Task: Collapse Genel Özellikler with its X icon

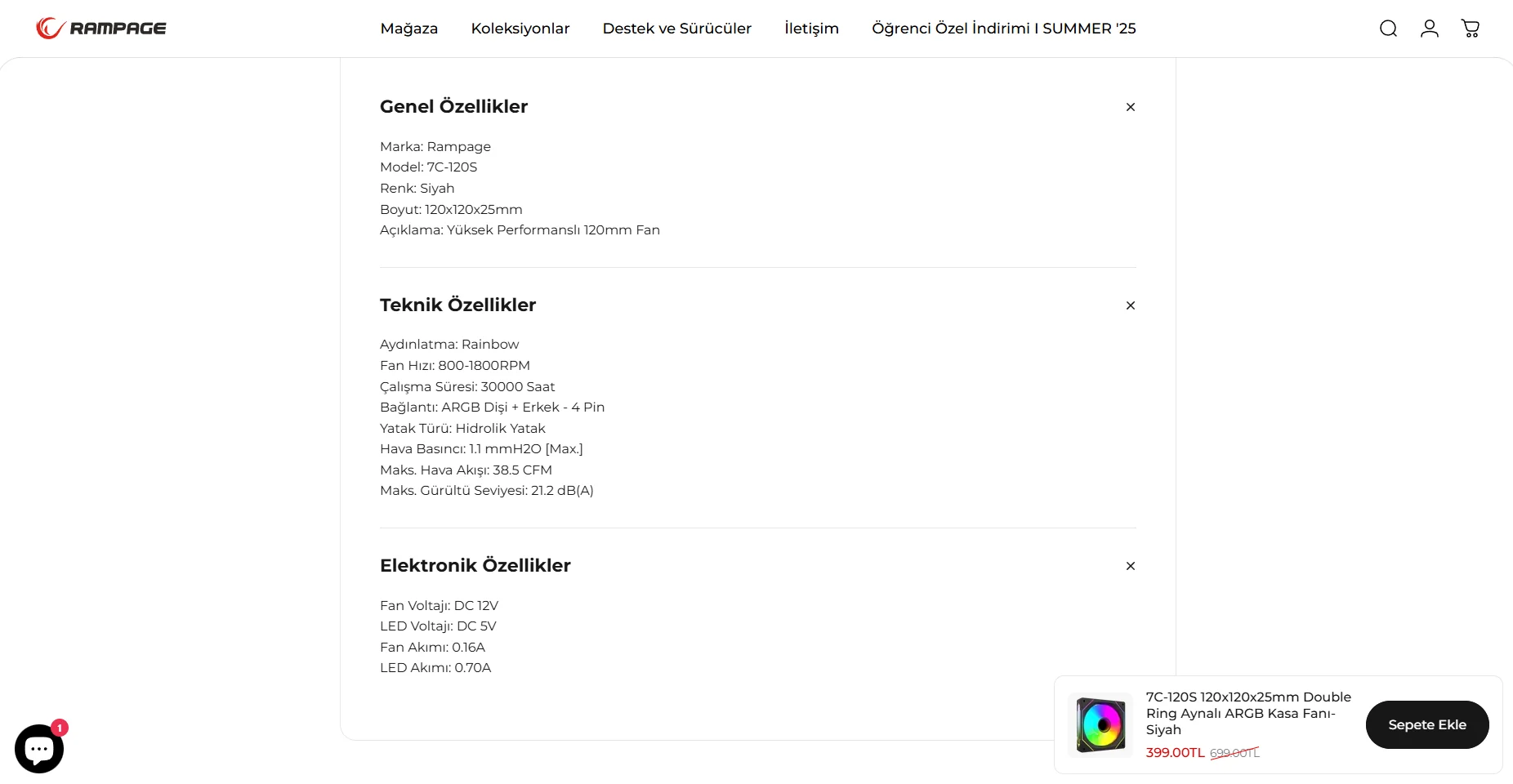Action: [1131, 107]
